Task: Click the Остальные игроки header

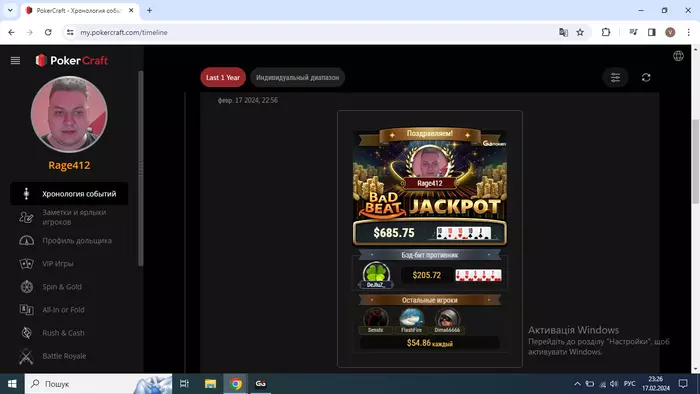Action: (x=429, y=300)
